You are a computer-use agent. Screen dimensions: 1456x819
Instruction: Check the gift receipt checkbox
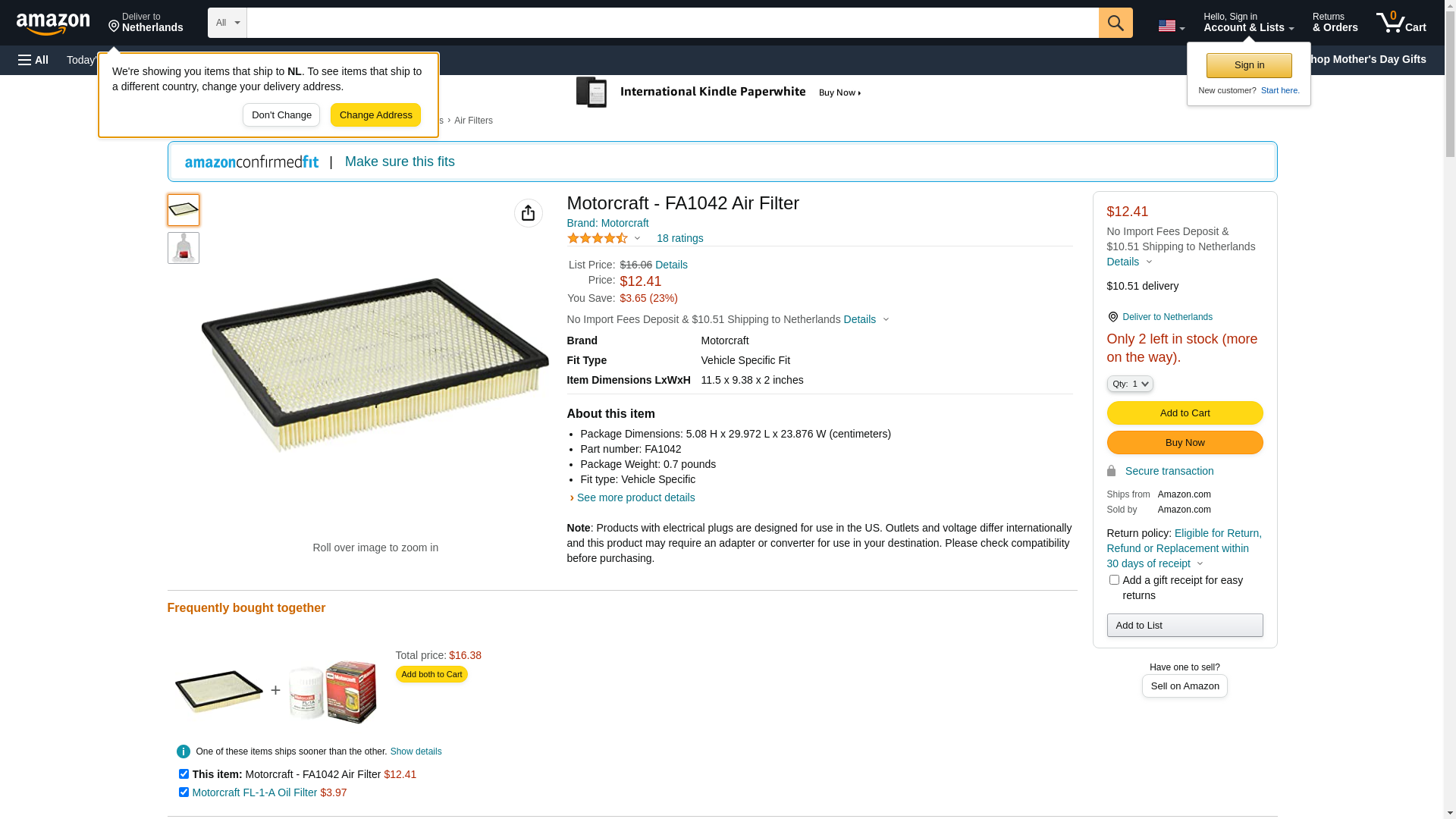click(x=1114, y=580)
